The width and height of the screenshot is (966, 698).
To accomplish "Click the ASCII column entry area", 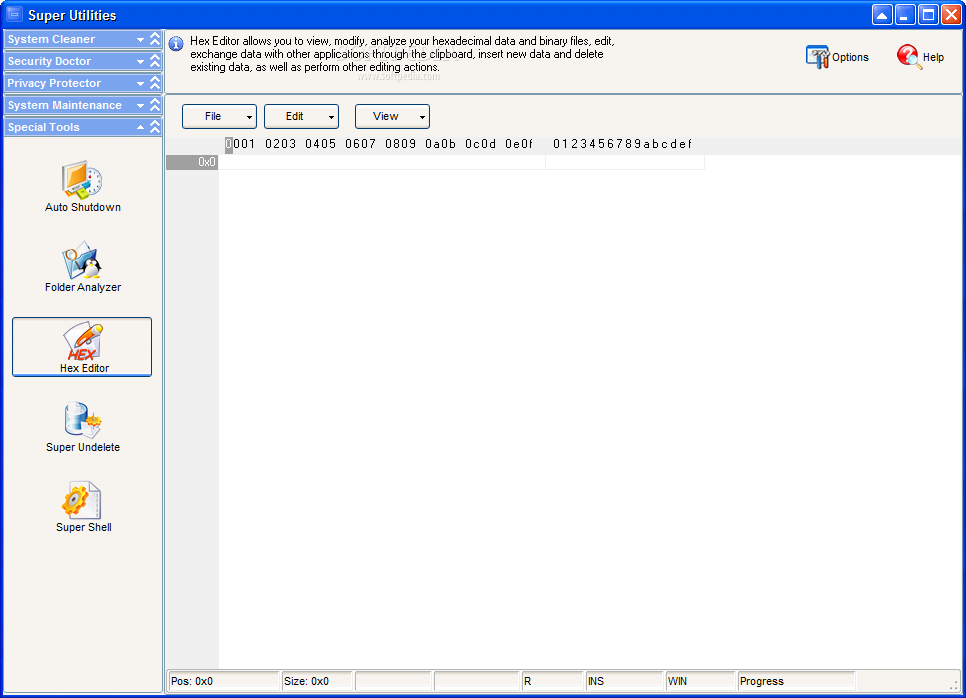I will tap(625, 162).
